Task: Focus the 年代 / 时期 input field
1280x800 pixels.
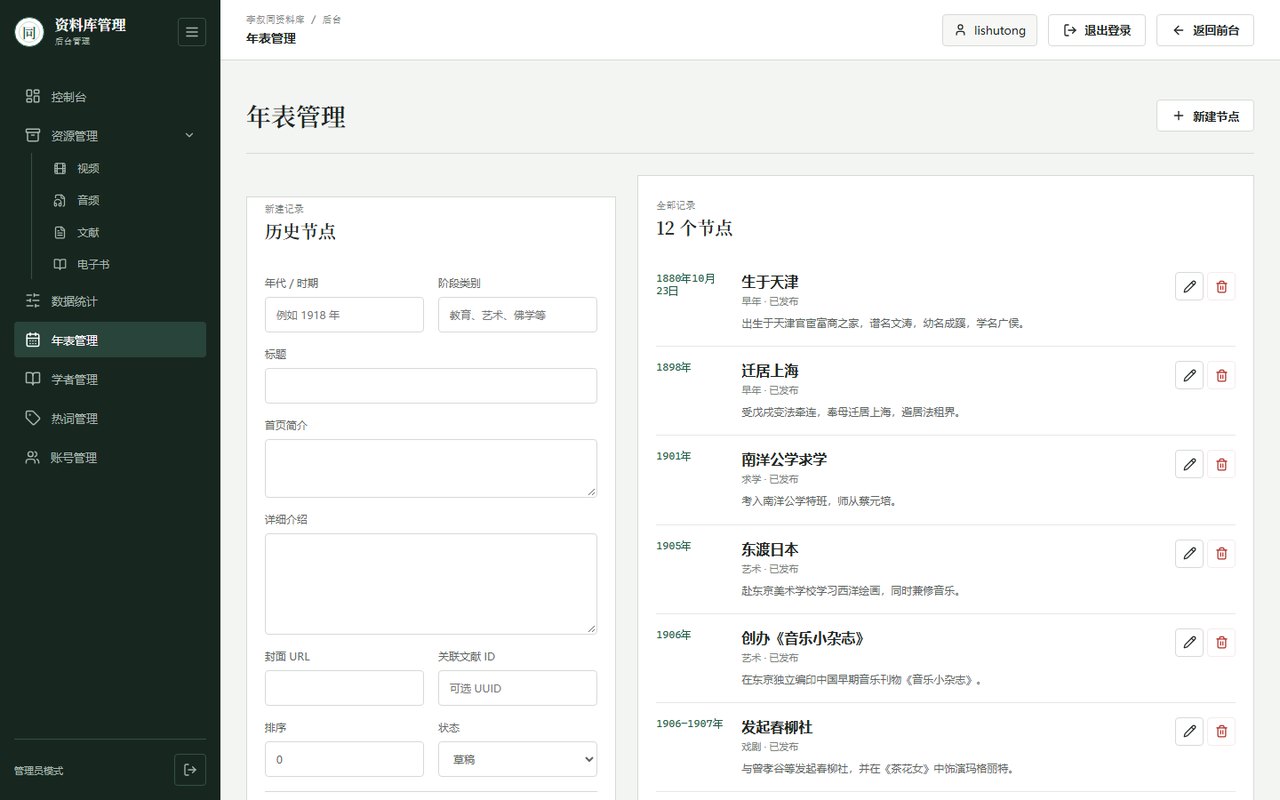Action: 344,314
